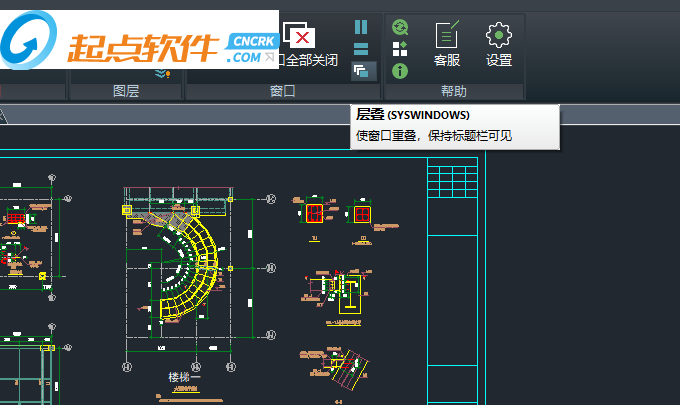Tile windows horizontally with the two-row icon

[x=361, y=49]
